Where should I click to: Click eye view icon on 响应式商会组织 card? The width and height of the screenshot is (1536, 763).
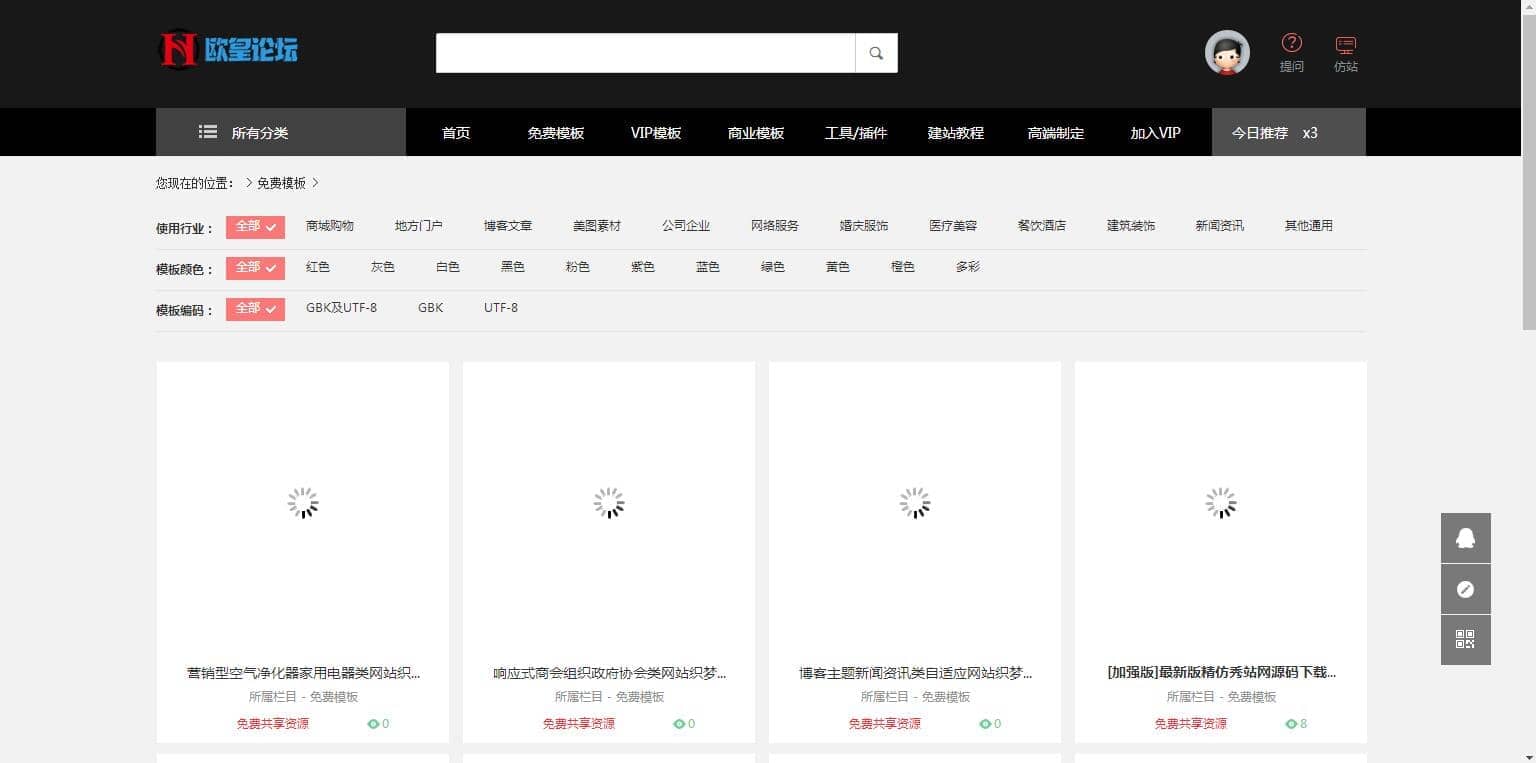click(679, 724)
